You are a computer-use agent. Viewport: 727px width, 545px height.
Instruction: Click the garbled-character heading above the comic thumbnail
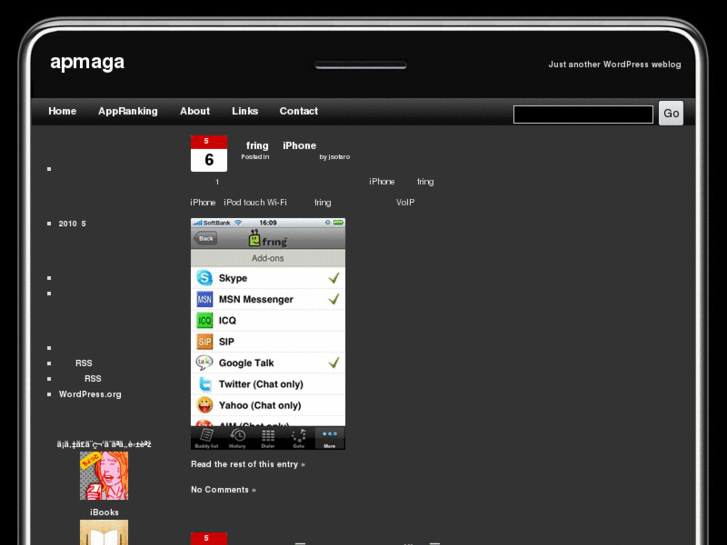[x=104, y=444]
